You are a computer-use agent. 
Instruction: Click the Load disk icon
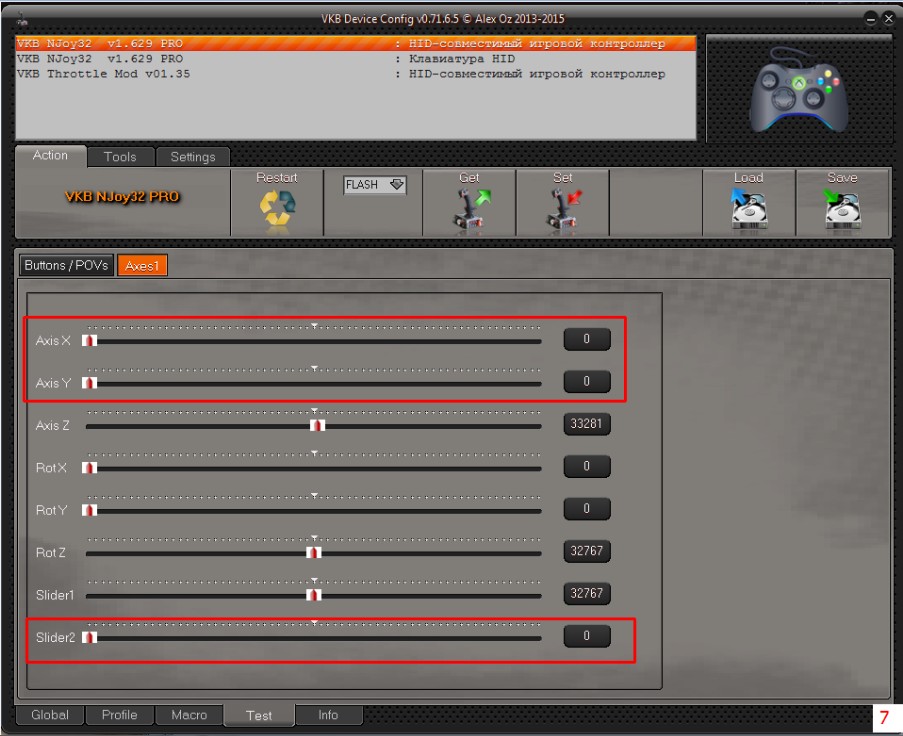click(x=749, y=210)
